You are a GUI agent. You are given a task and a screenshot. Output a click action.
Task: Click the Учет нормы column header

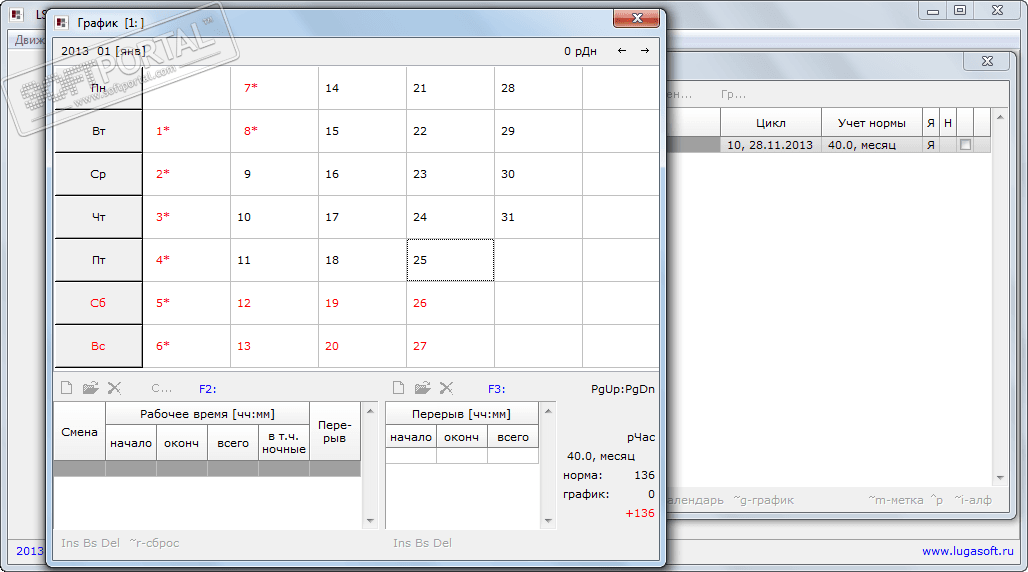(871, 123)
